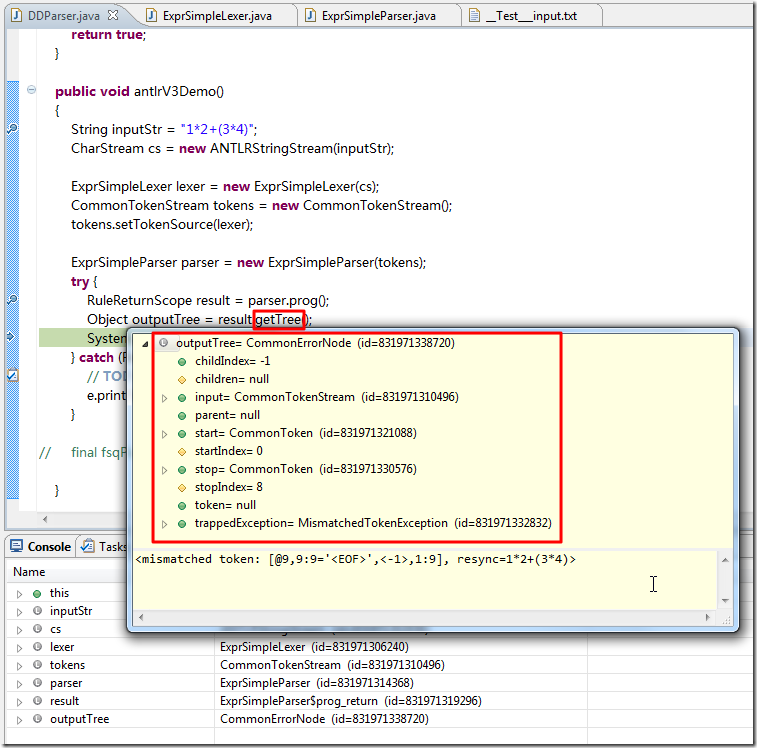Select the CommonTokenStream value cell of tokens
757x748 pixels.
[x=401, y=665]
